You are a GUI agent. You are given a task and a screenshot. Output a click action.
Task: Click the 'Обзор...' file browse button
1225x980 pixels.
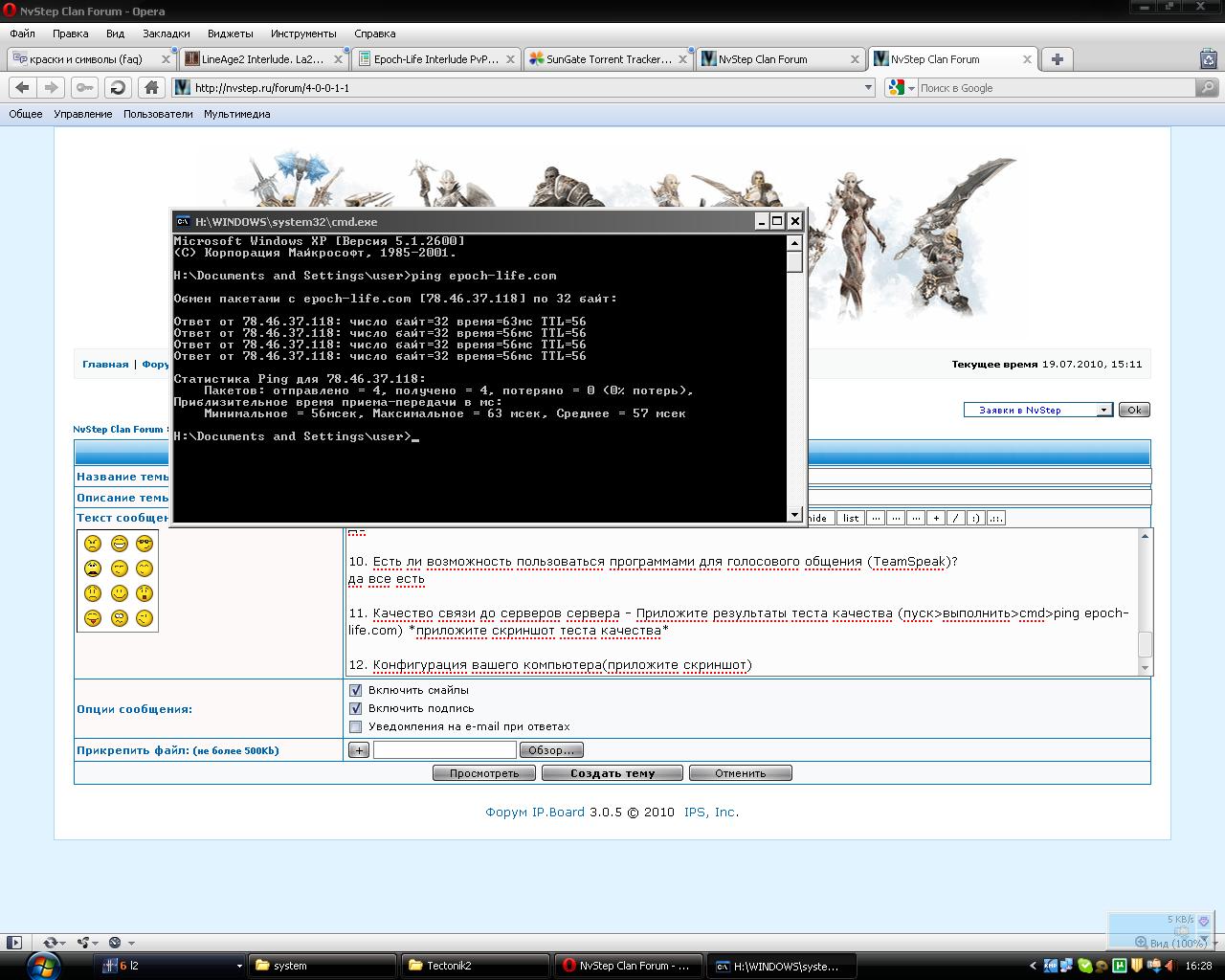pyautogui.click(x=551, y=750)
